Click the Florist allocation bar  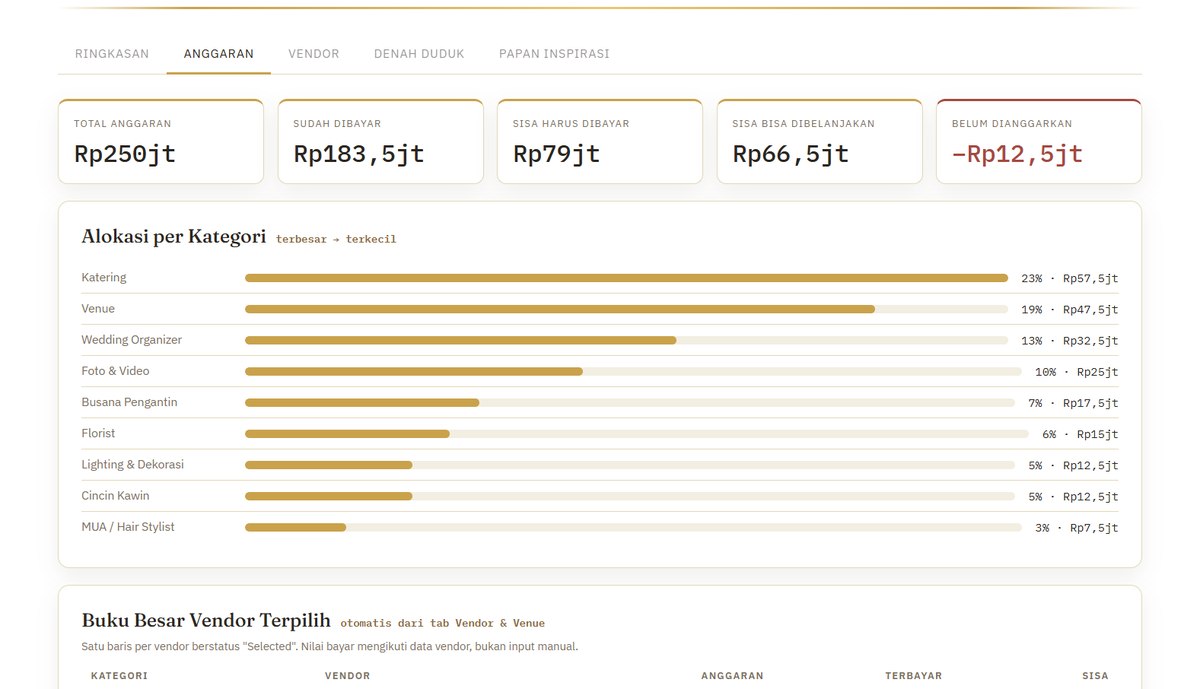[637, 433]
